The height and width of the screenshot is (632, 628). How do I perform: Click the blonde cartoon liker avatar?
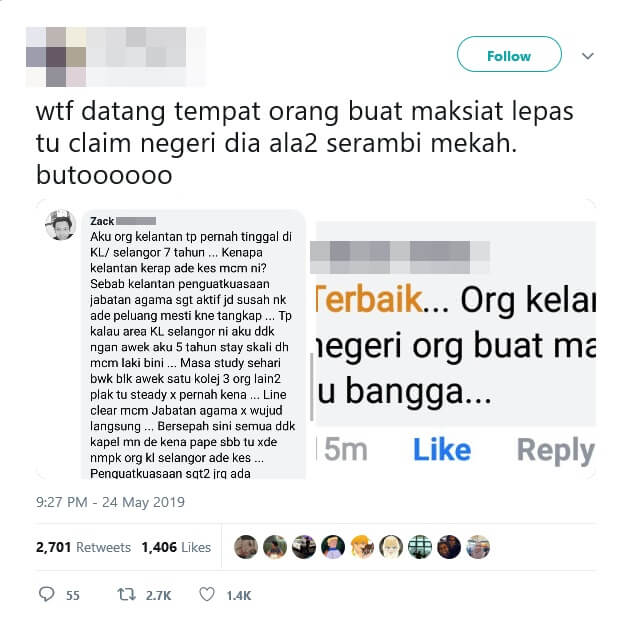[x=362, y=547]
